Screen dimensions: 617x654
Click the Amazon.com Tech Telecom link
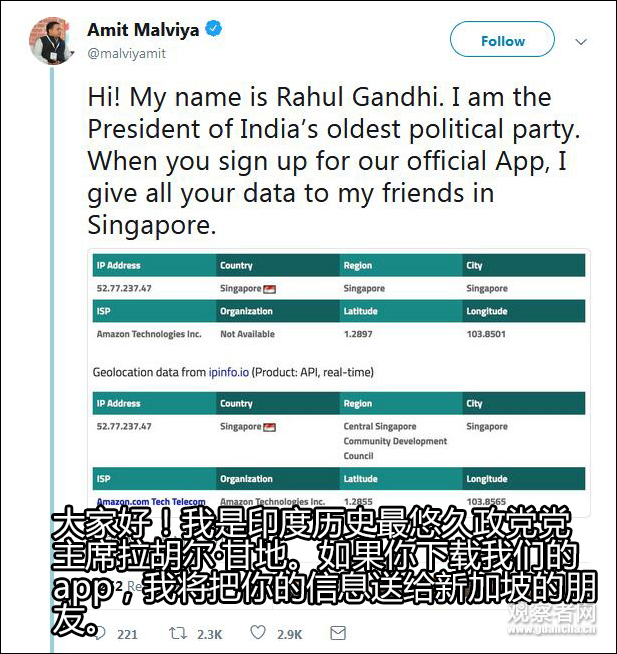pyautogui.click(x=151, y=501)
